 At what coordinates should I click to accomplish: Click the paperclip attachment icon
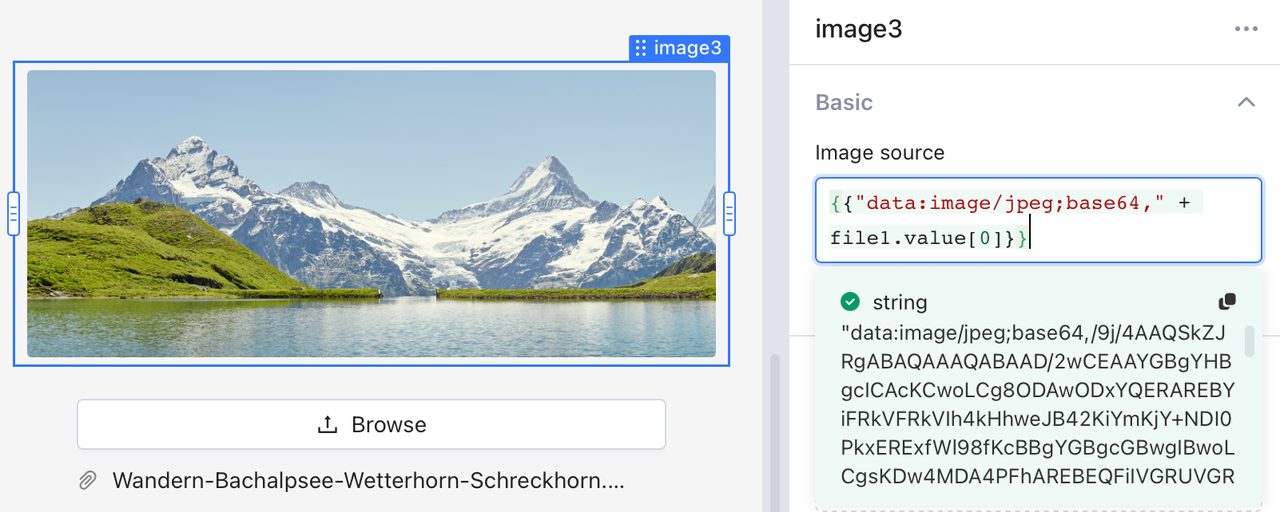[x=88, y=481]
